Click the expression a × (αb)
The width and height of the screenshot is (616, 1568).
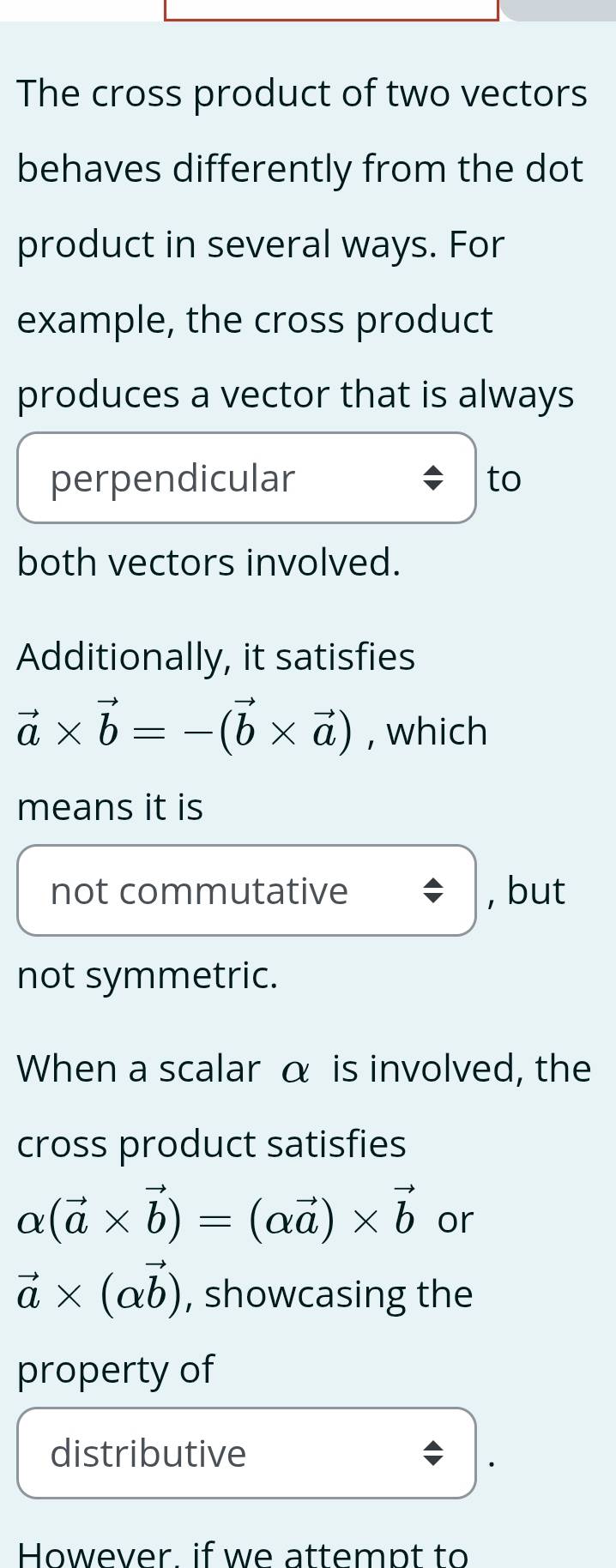click(x=105, y=1294)
